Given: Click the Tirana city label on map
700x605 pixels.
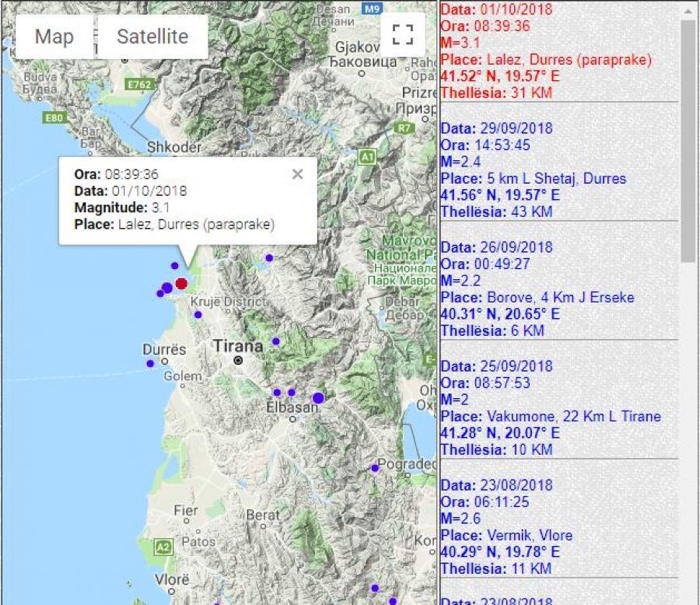Looking at the screenshot, I should 238,346.
